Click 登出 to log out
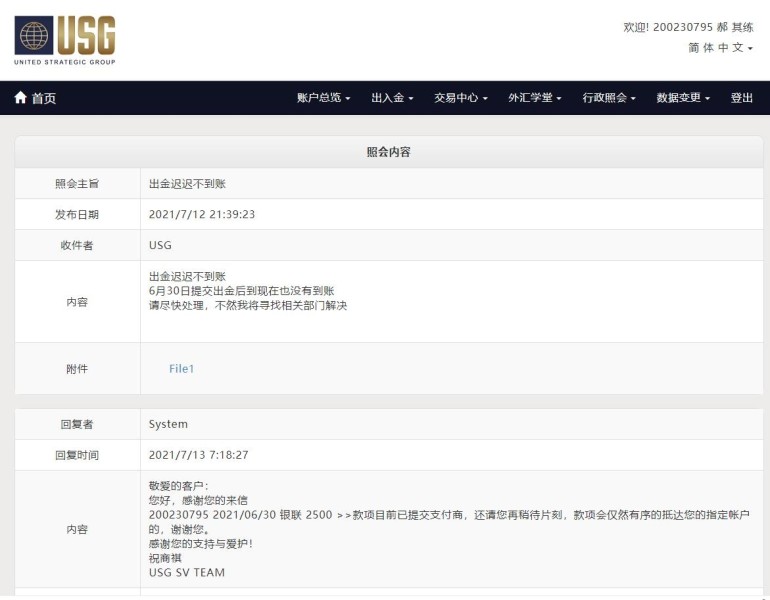The image size is (770, 600). 742,98
